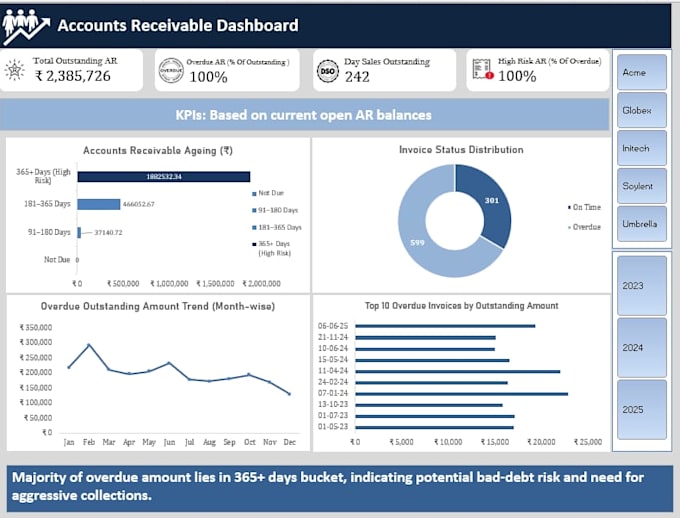Click the Majority of overdue amount insight text
The width and height of the screenshot is (680, 518).
pyautogui.click(x=327, y=486)
